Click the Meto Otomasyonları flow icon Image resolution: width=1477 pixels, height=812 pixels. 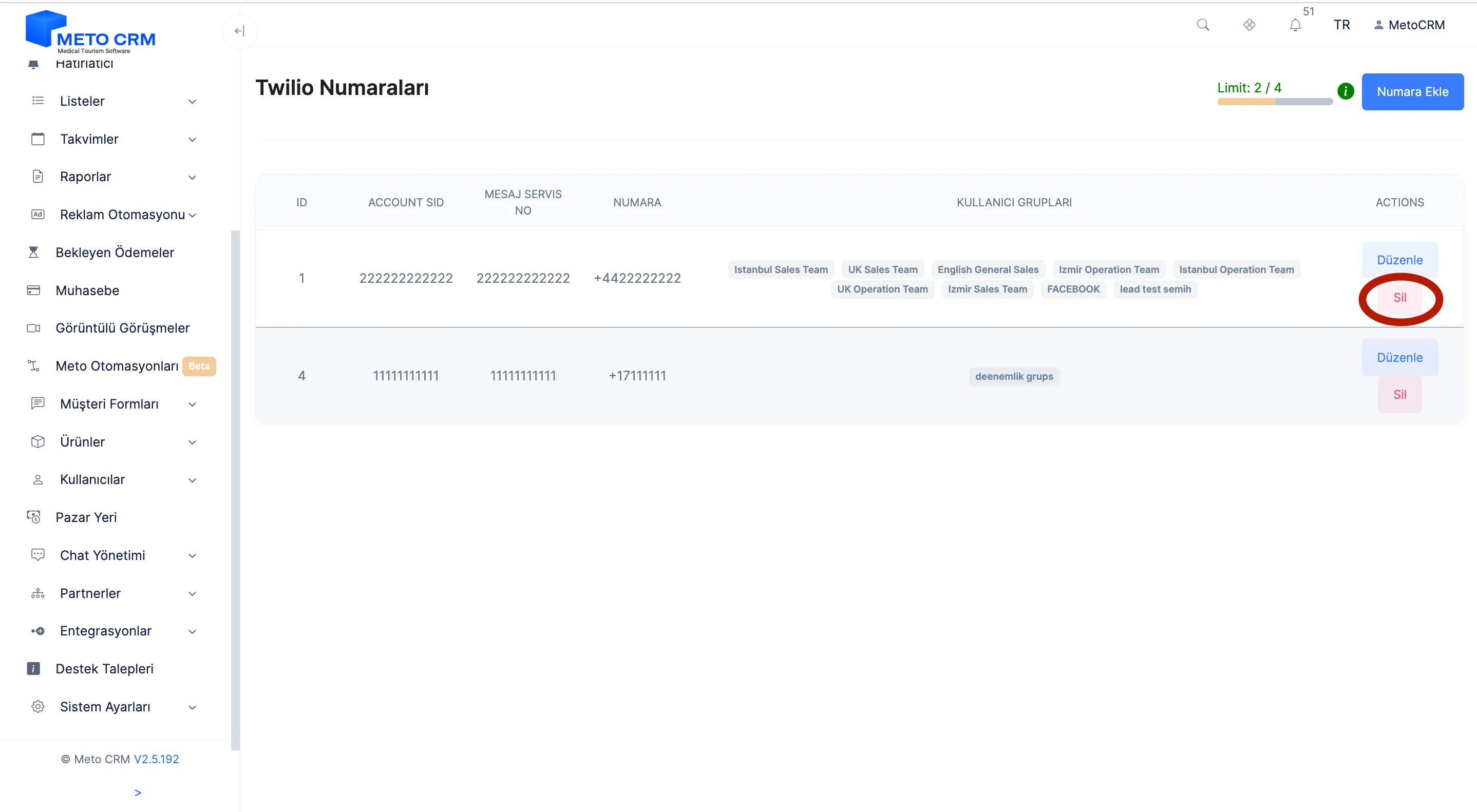[x=33, y=365]
